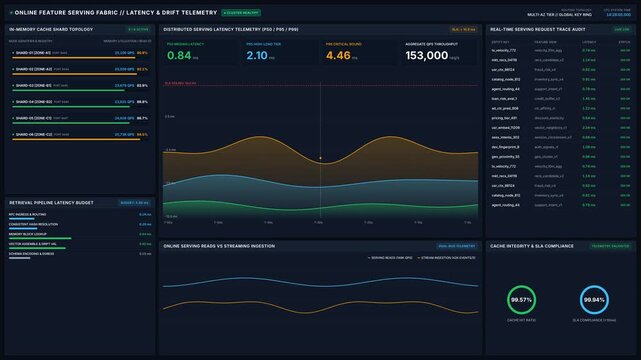Click the P50 median latency 0.84 value
The width and height of the screenshot is (641, 360).
(x=179, y=56)
